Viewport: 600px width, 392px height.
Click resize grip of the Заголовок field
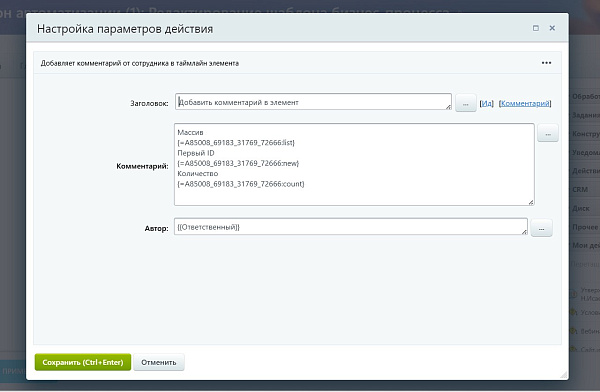point(448,107)
